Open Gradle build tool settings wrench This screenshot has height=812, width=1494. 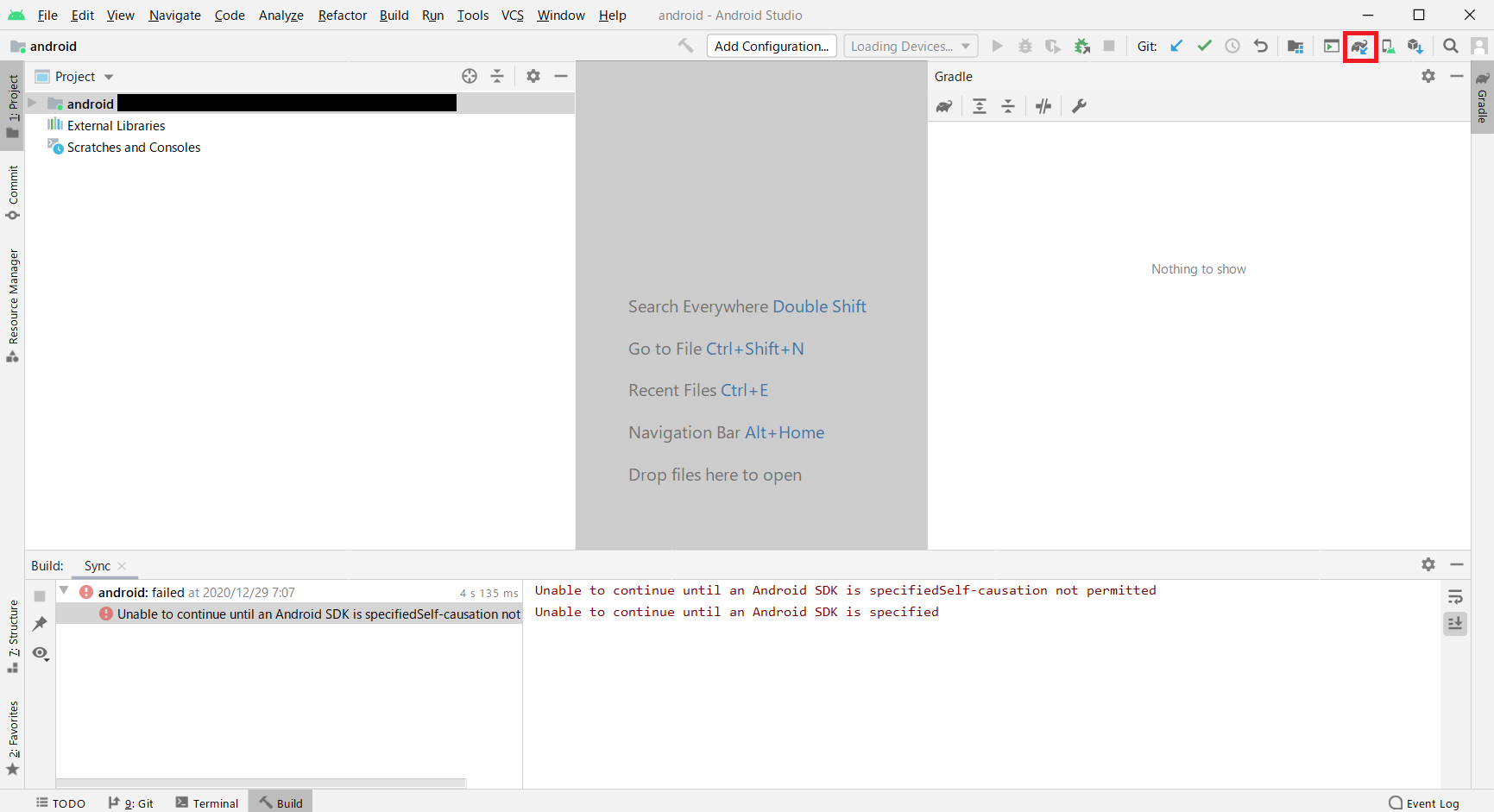point(1079,106)
